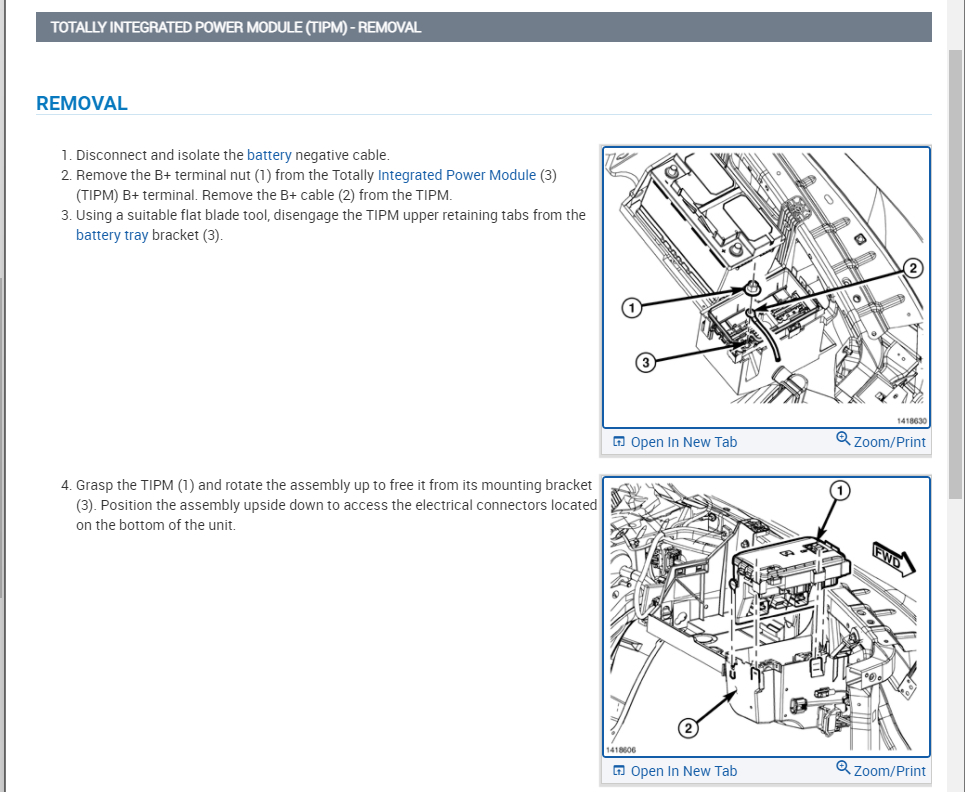
Task: Click magnifier icon below the second diagram
Action: [843, 768]
